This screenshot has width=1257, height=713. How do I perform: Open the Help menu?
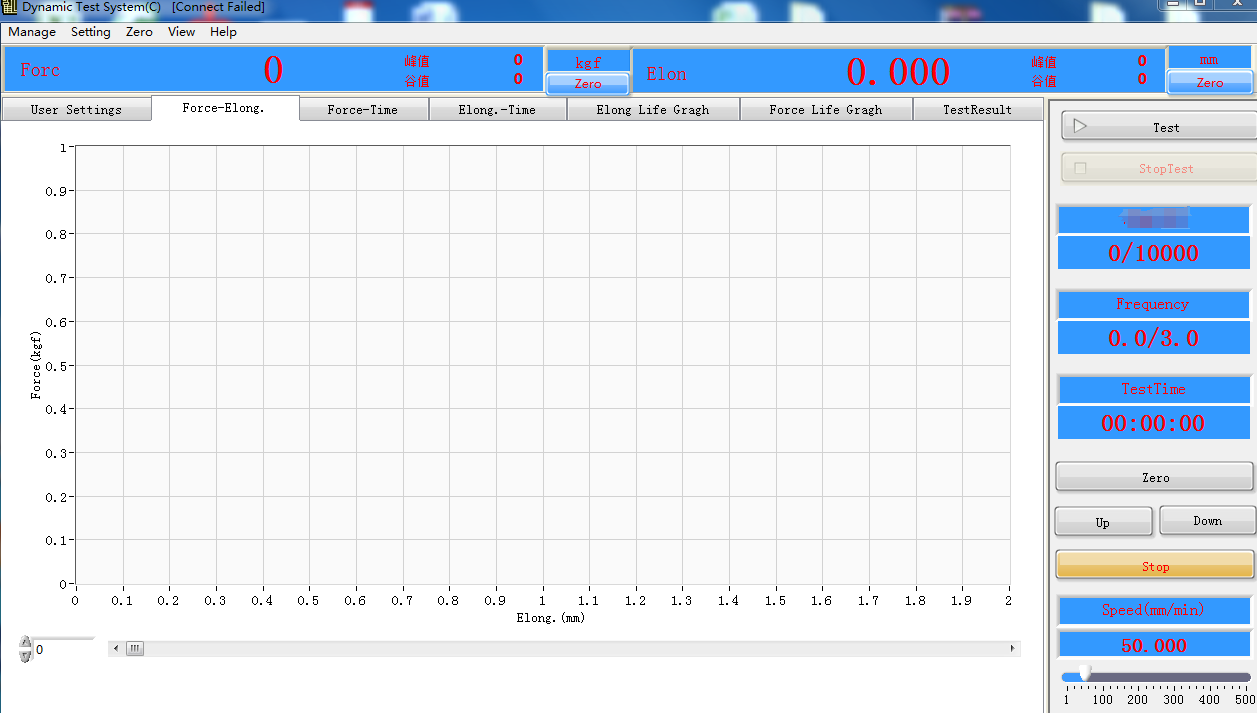pyautogui.click(x=223, y=32)
